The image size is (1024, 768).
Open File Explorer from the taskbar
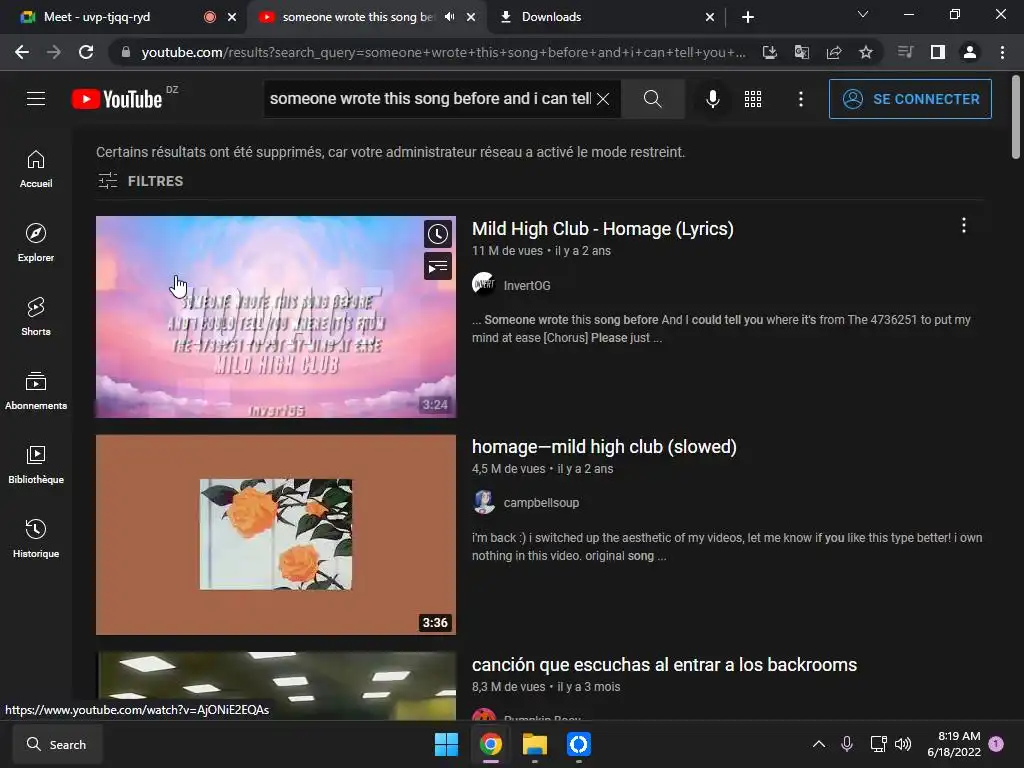click(x=535, y=744)
